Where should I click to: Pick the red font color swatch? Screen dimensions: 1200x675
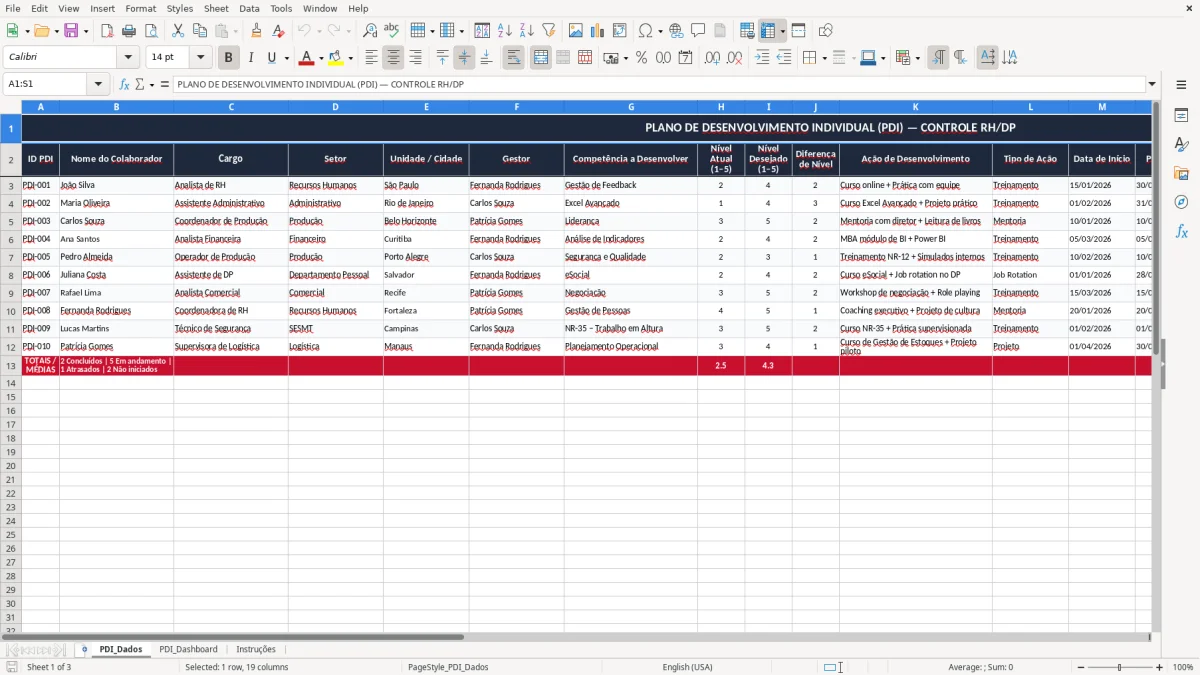307,58
